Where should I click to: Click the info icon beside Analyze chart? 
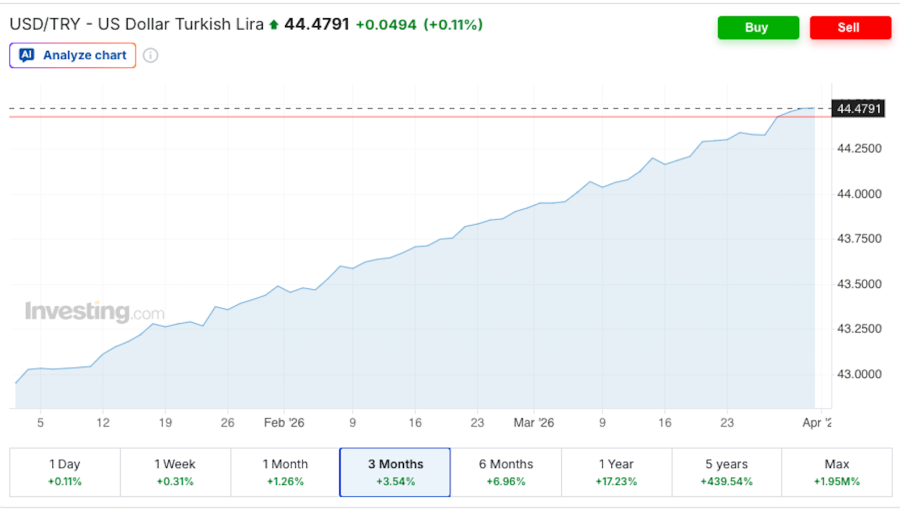[x=150, y=55]
